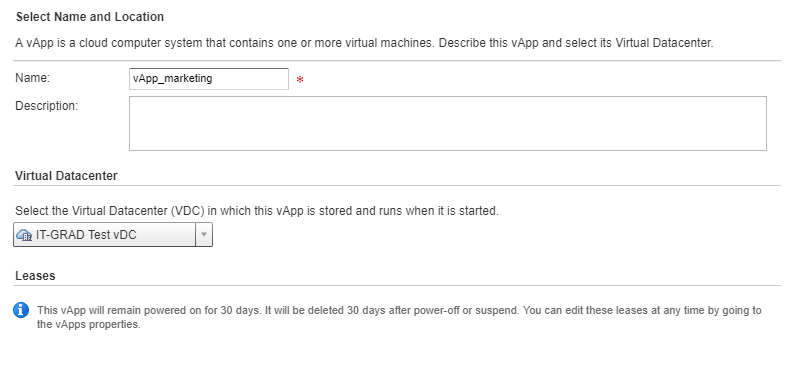The image size is (785, 368).
Task: Click the red required-field asterisk
Action: (300, 80)
